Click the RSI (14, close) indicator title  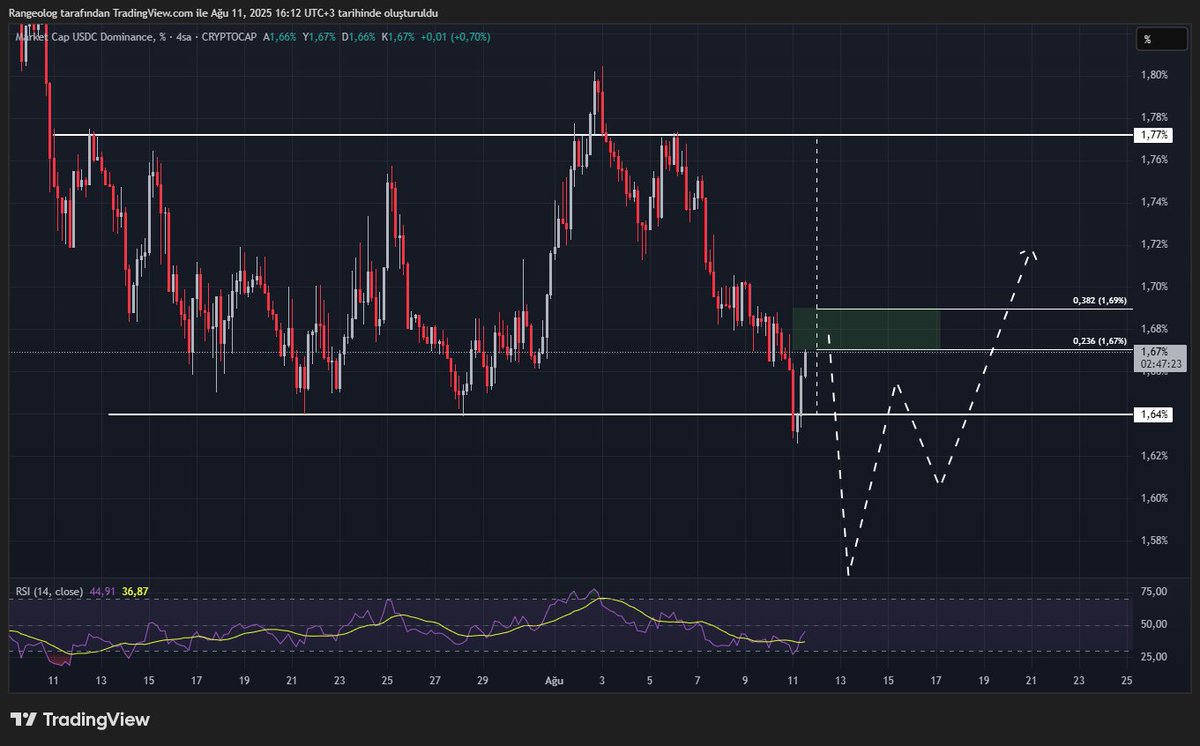click(x=49, y=592)
